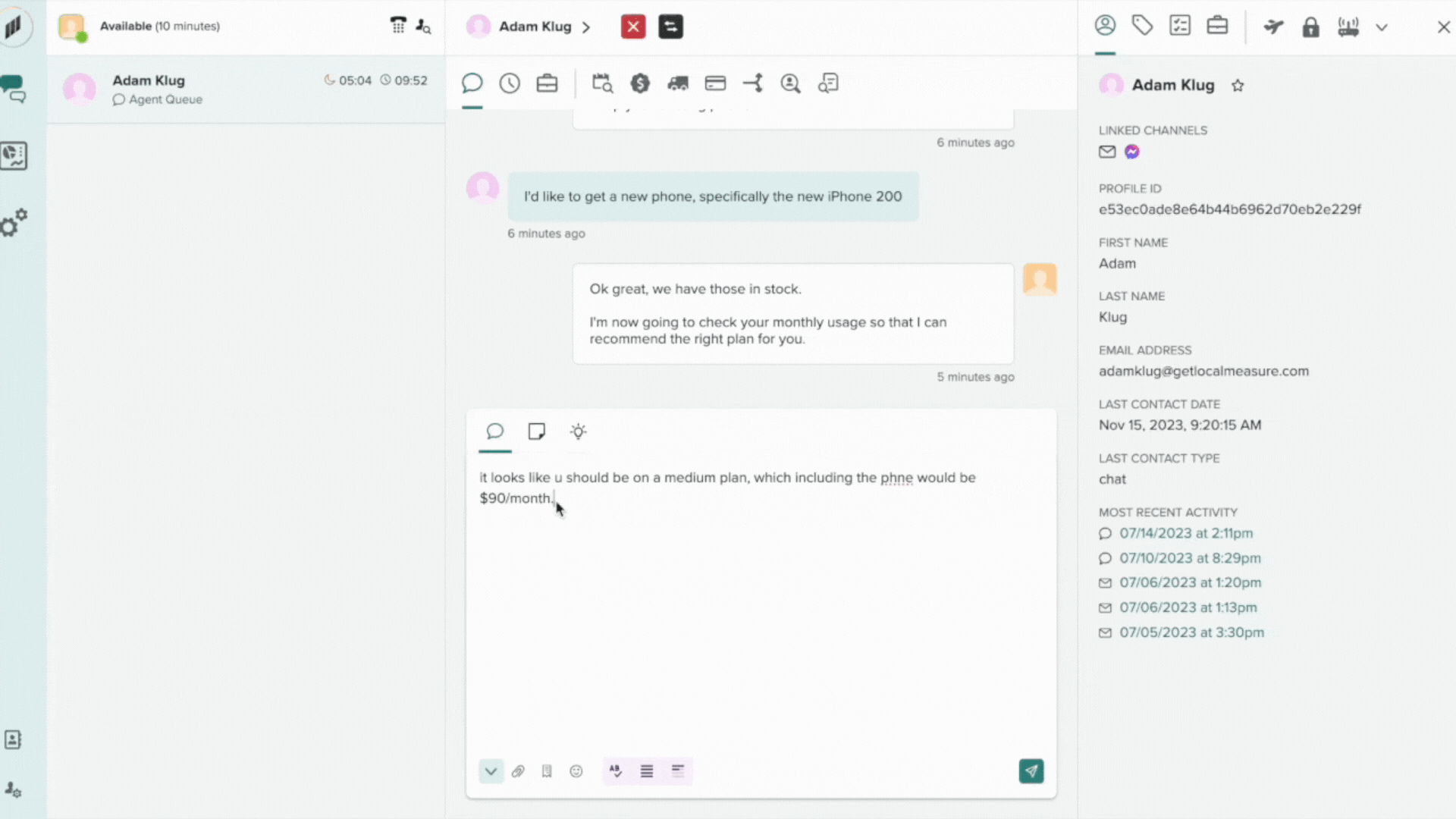Image resolution: width=1456 pixels, height=819 pixels.
Task: Expand more options chevron in right panel header
Action: pos(1382,27)
